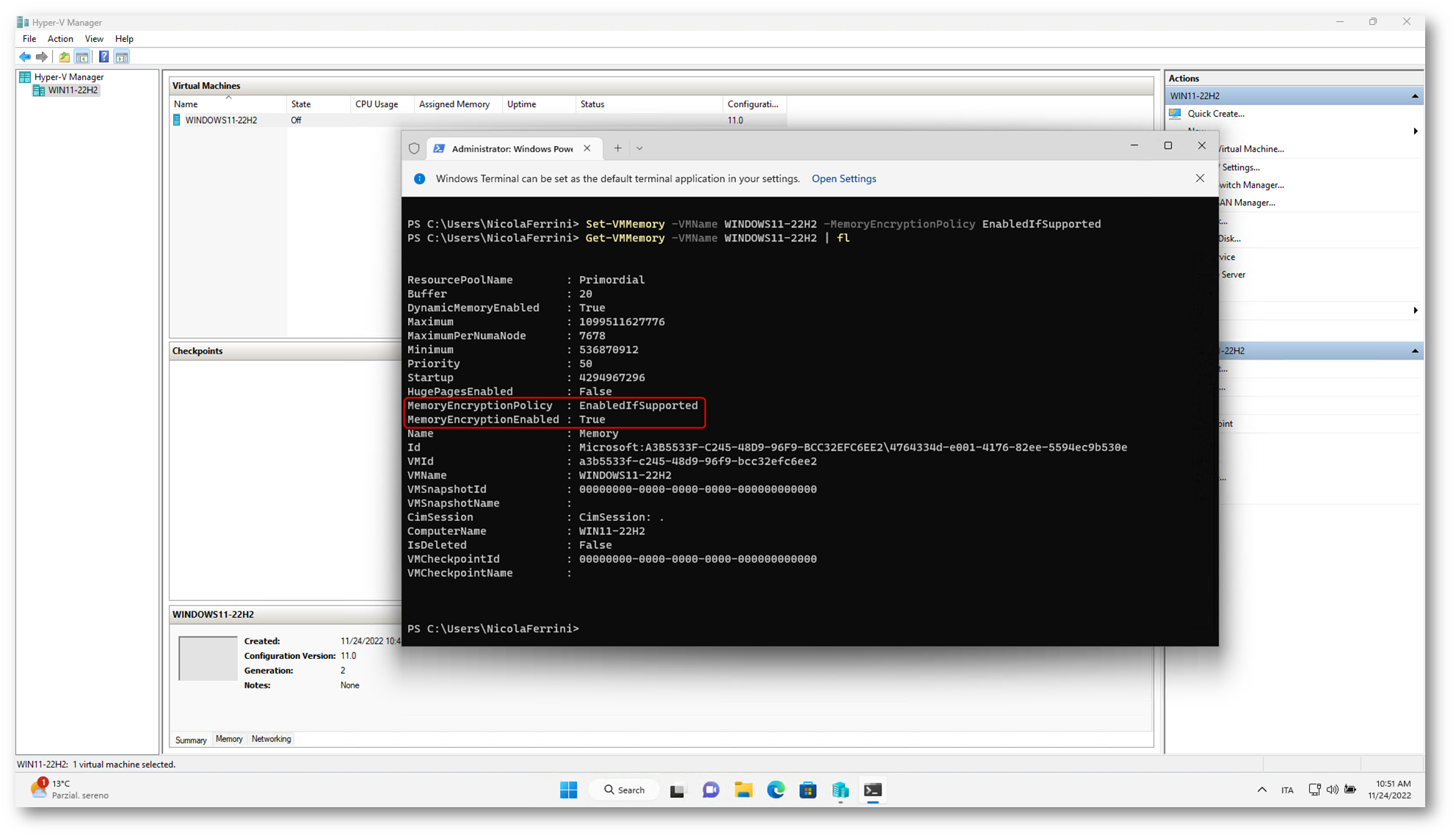Collapse the WIN11-22H2 section in Actions pane
Viewport: 1456px width, 838px height.
(1414, 96)
